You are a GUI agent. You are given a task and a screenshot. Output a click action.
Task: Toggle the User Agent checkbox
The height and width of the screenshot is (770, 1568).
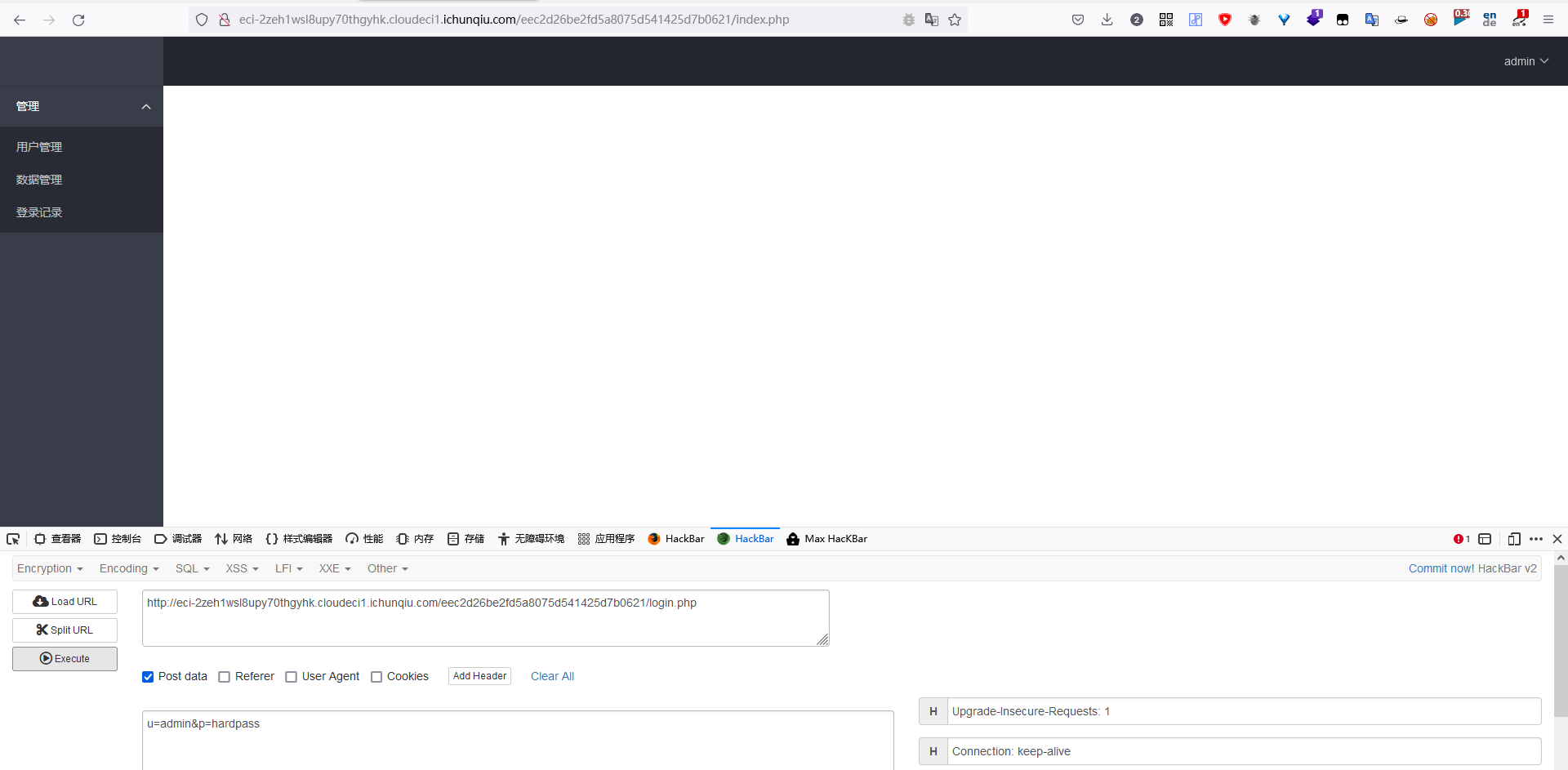291,677
